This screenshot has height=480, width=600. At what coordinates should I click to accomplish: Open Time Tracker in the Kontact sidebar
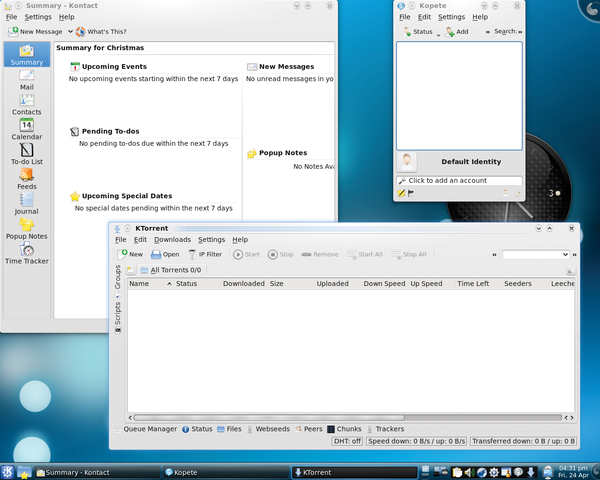click(x=27, y=254)
